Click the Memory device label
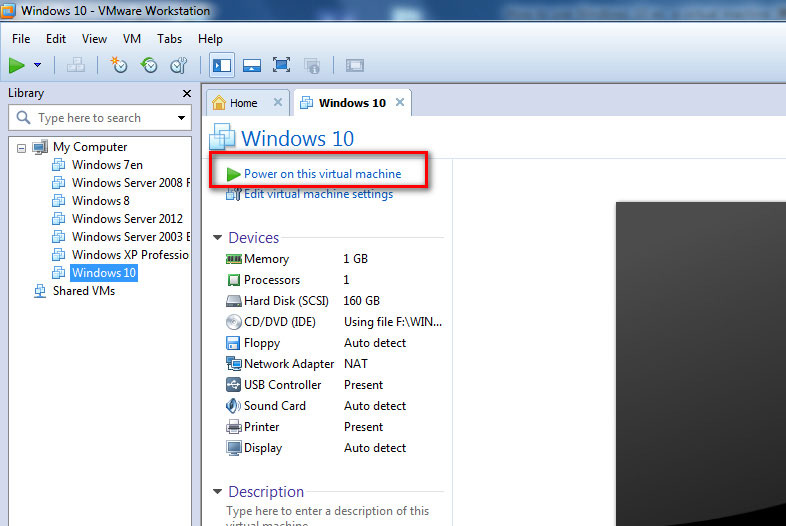Screen dimensions: 786x526 (266, 259)
